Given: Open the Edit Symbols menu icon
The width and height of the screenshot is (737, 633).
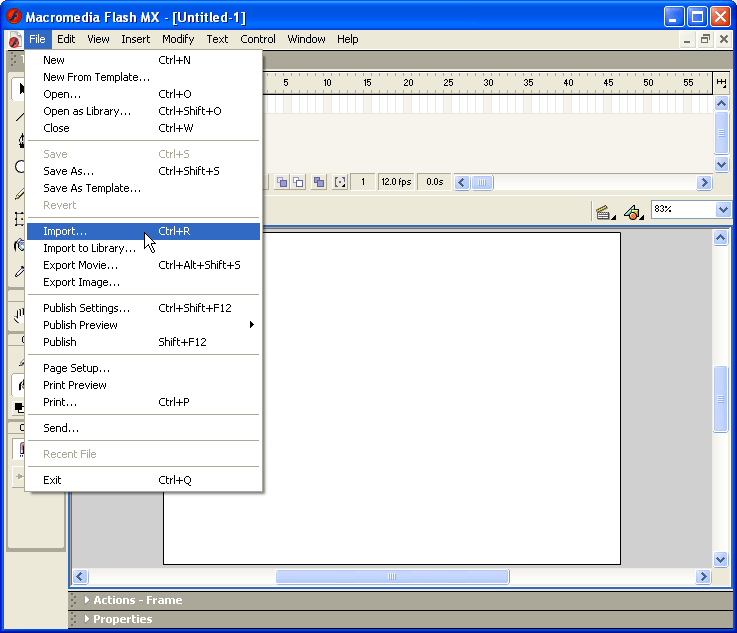Looking at the screenshot, I should pos(634,212).
